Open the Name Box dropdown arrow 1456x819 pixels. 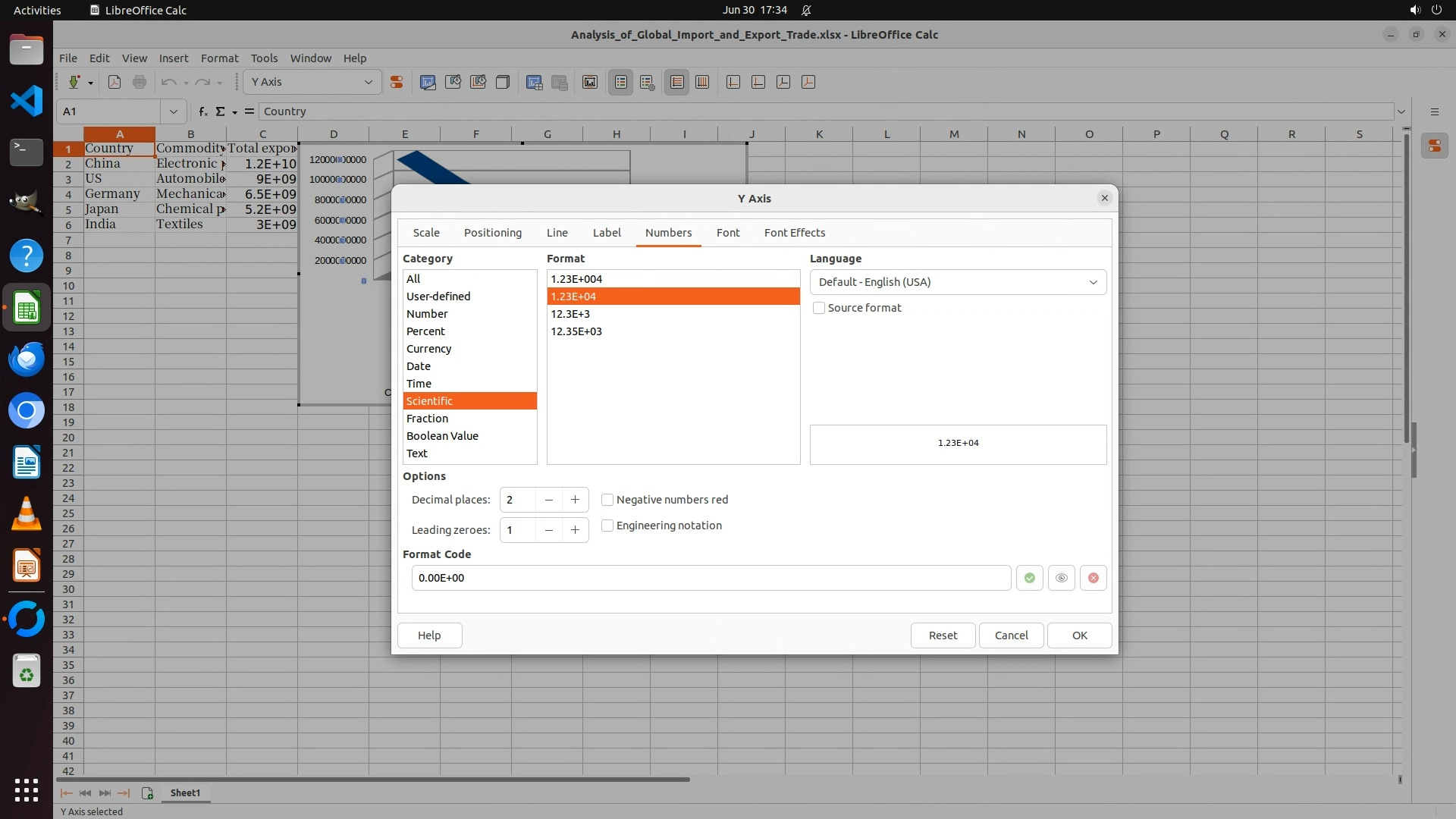(174, 111)
